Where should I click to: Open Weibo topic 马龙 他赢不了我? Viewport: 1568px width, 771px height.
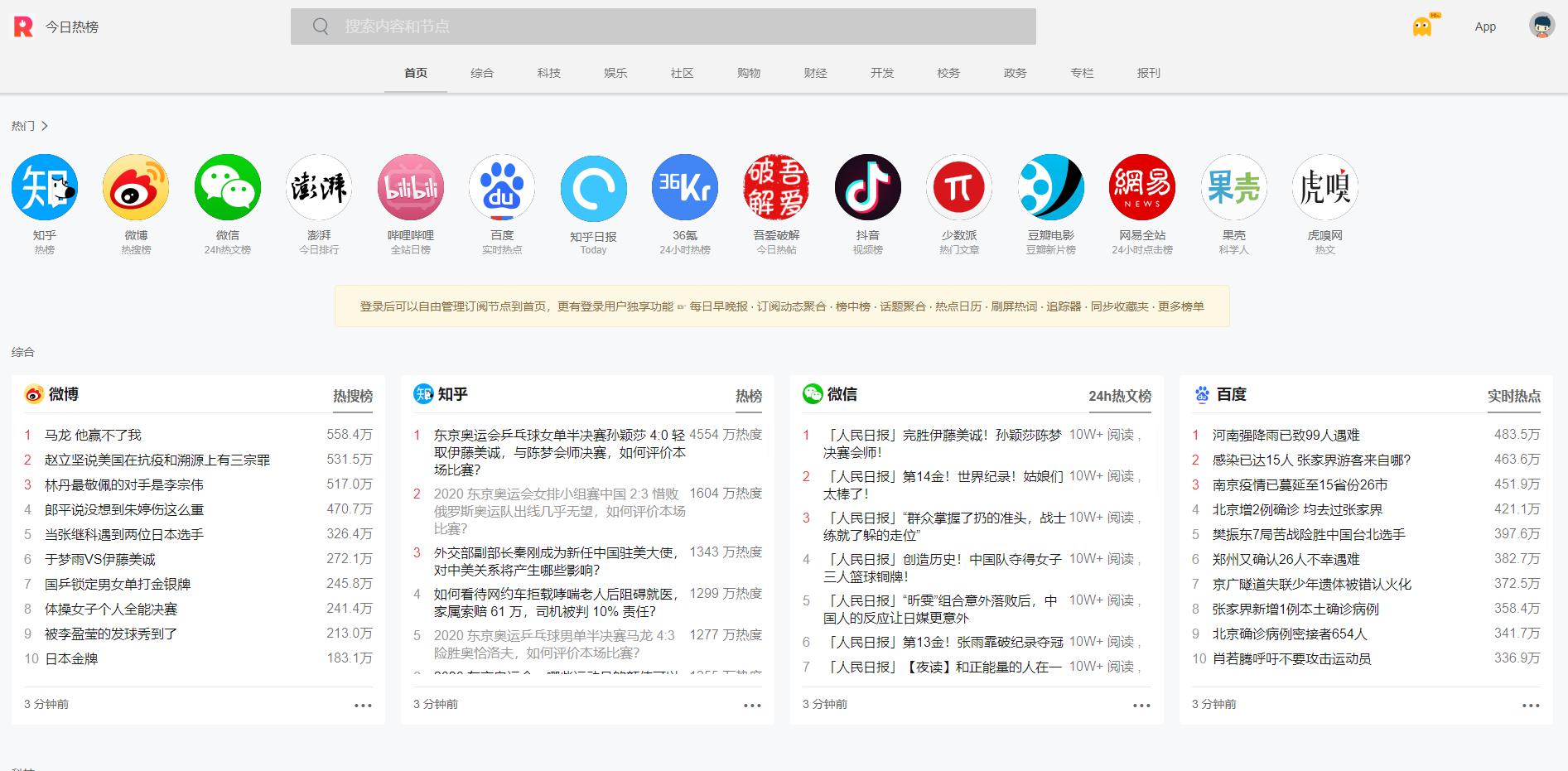(93, 435)
